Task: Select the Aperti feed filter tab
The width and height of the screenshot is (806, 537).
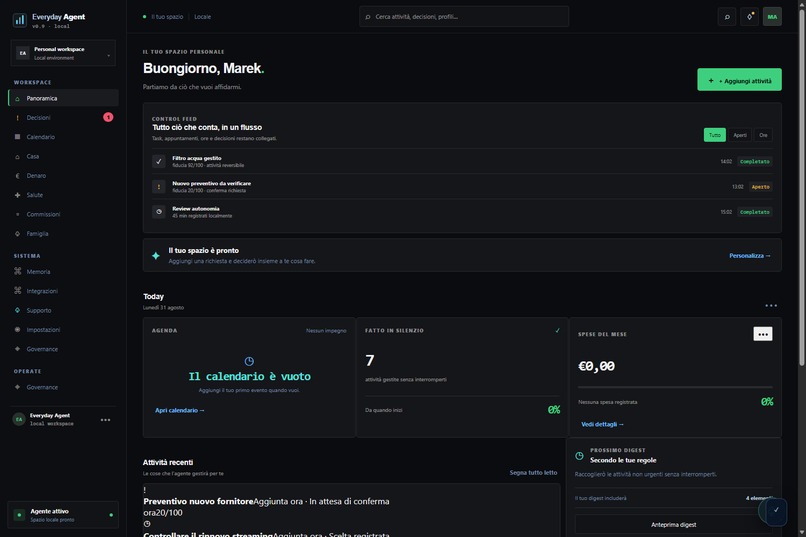Action: [740, 135]
